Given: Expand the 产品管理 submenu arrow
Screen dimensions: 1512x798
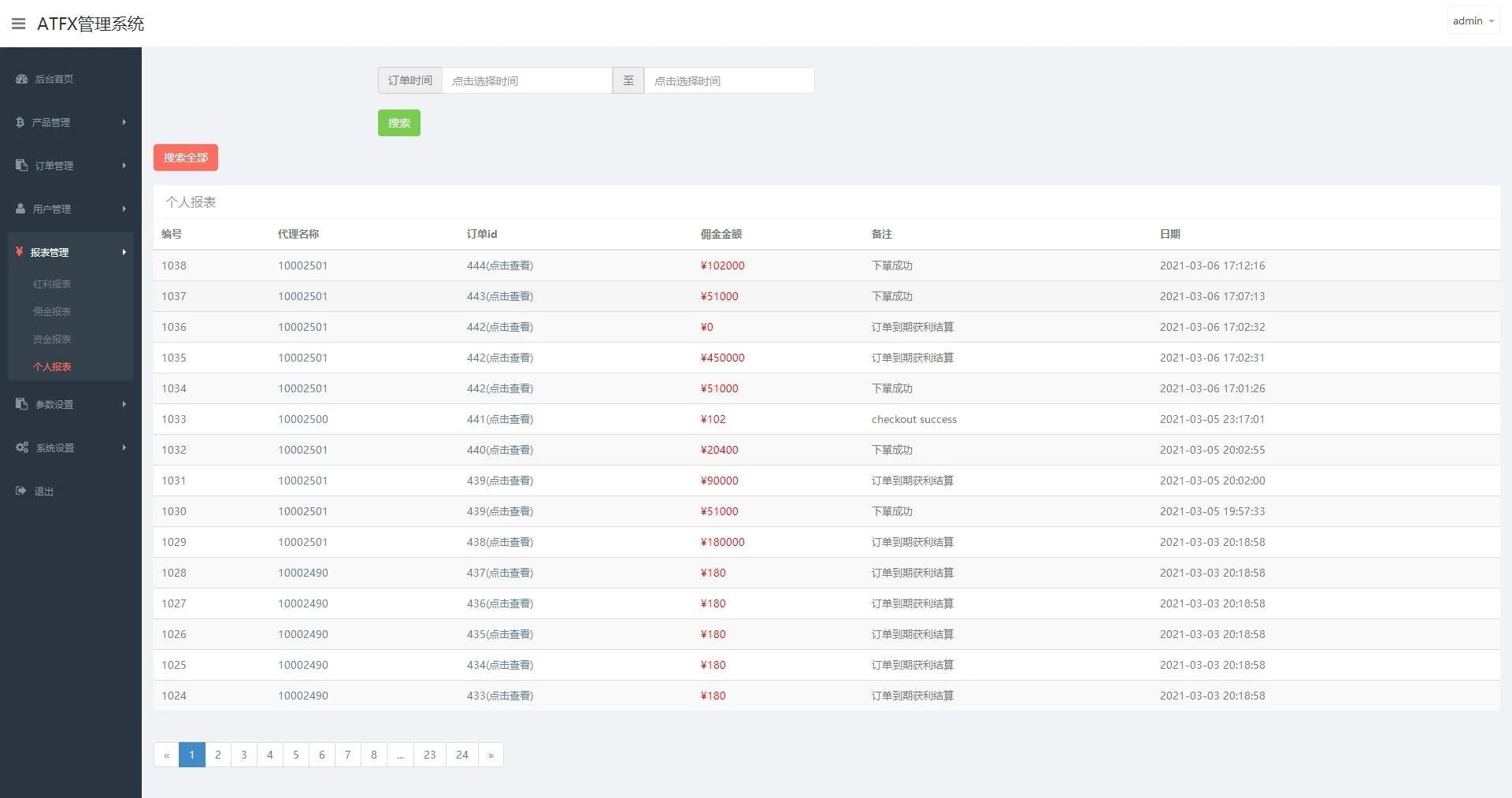Looking at the screenshot, I should point(124,122).
